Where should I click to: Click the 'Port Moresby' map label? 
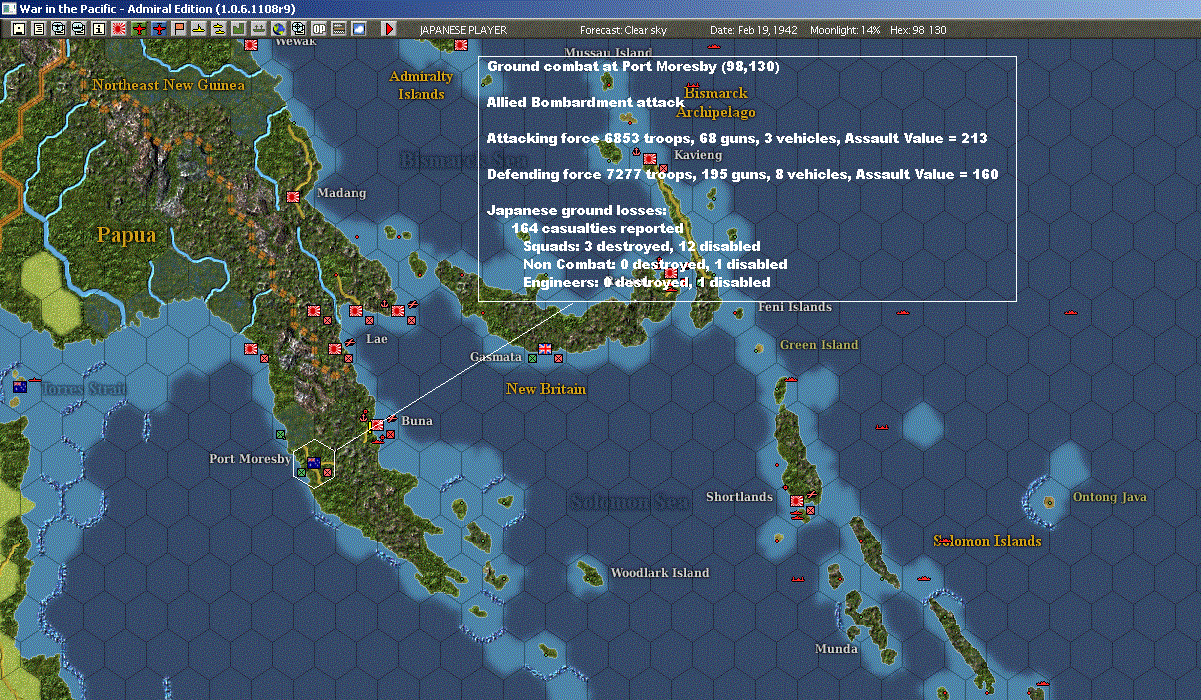[x=249, y=459]
